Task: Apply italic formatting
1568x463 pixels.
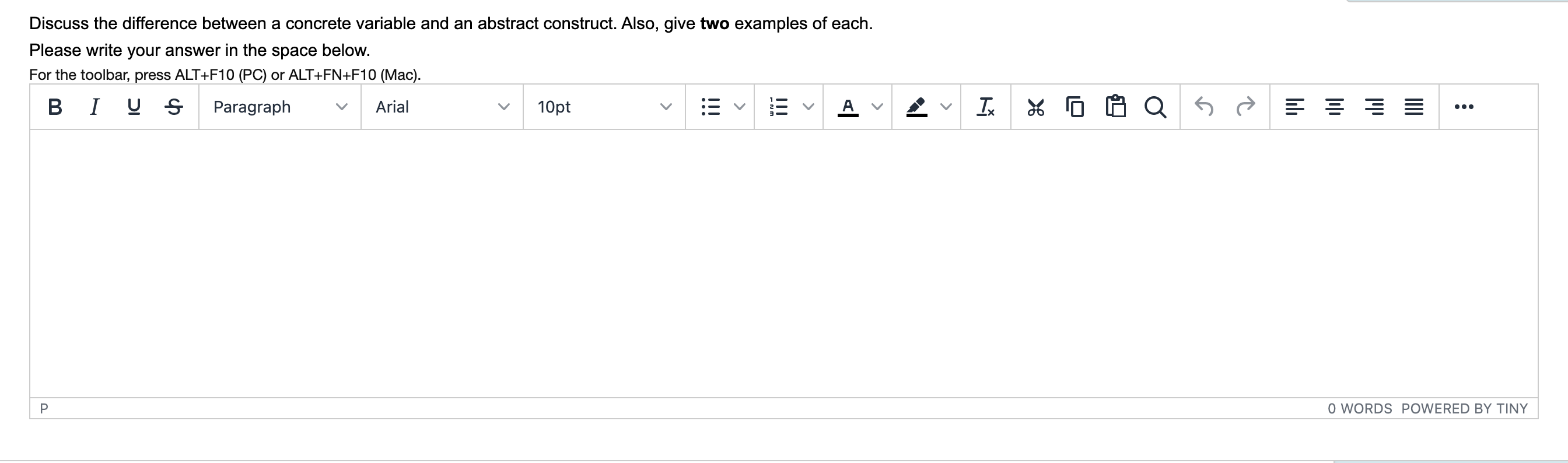Action: point(94,107)
